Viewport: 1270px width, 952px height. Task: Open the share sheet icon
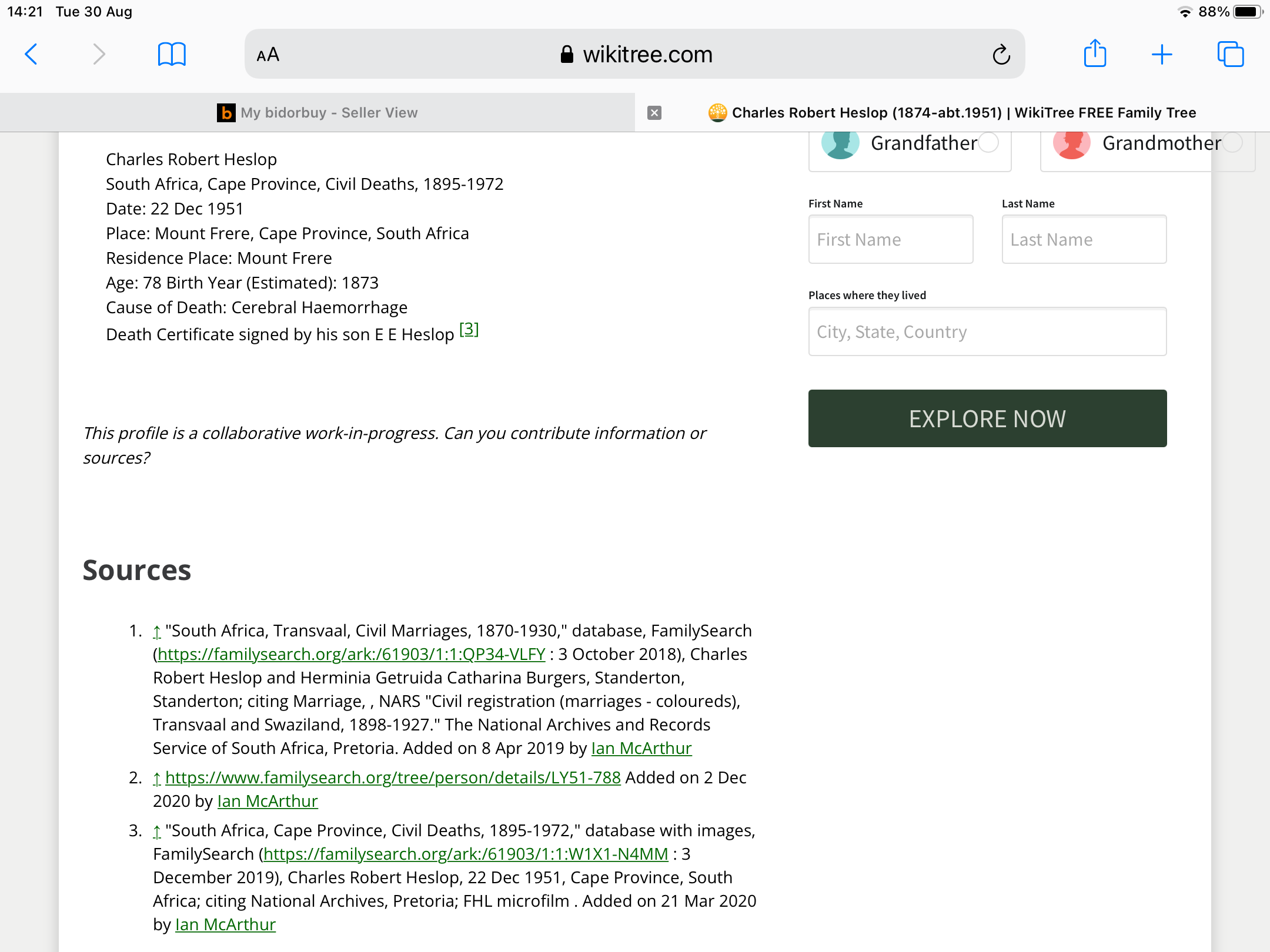click(x=1095, y=54)
